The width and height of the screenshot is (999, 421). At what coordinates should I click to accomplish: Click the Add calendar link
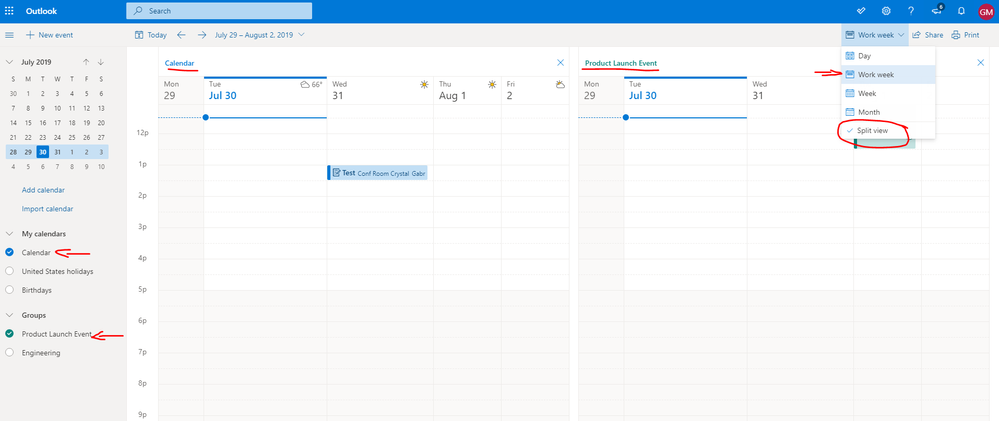pos(43,190)
